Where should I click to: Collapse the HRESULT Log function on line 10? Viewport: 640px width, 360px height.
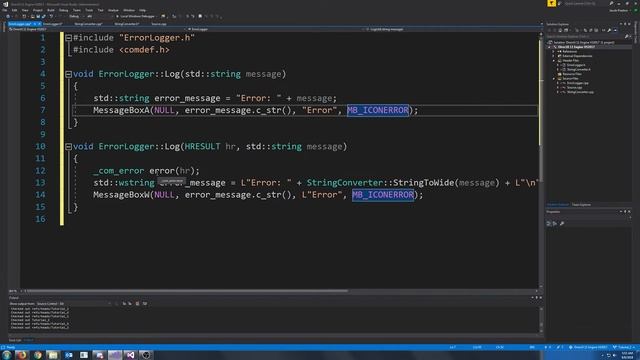coord(69,147)
